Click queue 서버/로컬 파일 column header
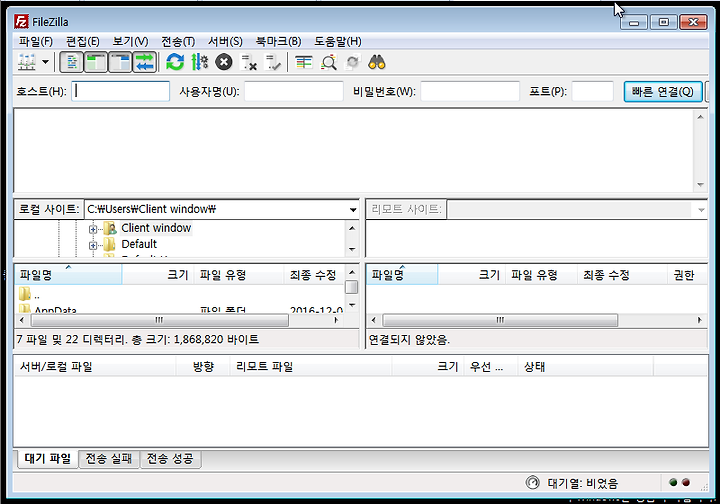Viewport: 720px width, 504px height. pos(96,367)
